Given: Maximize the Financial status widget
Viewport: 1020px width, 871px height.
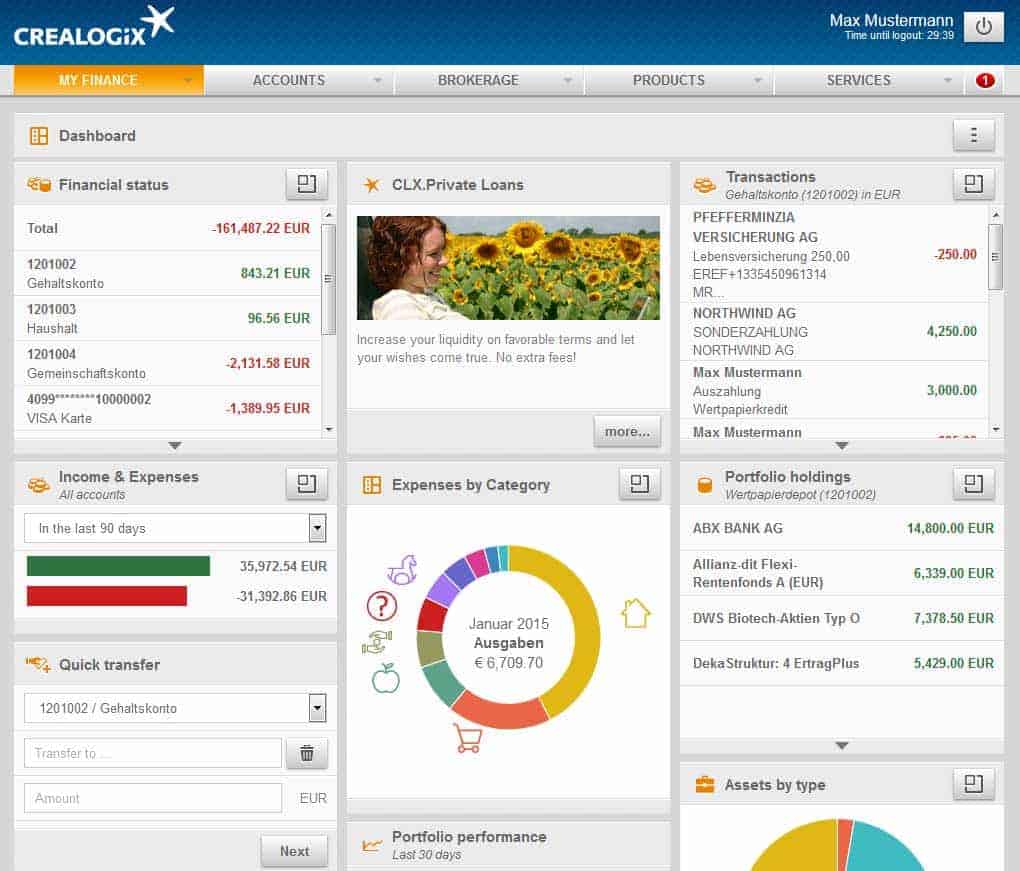Looking at the screenshot, I should pyautogui.click(x=306, y=184).
